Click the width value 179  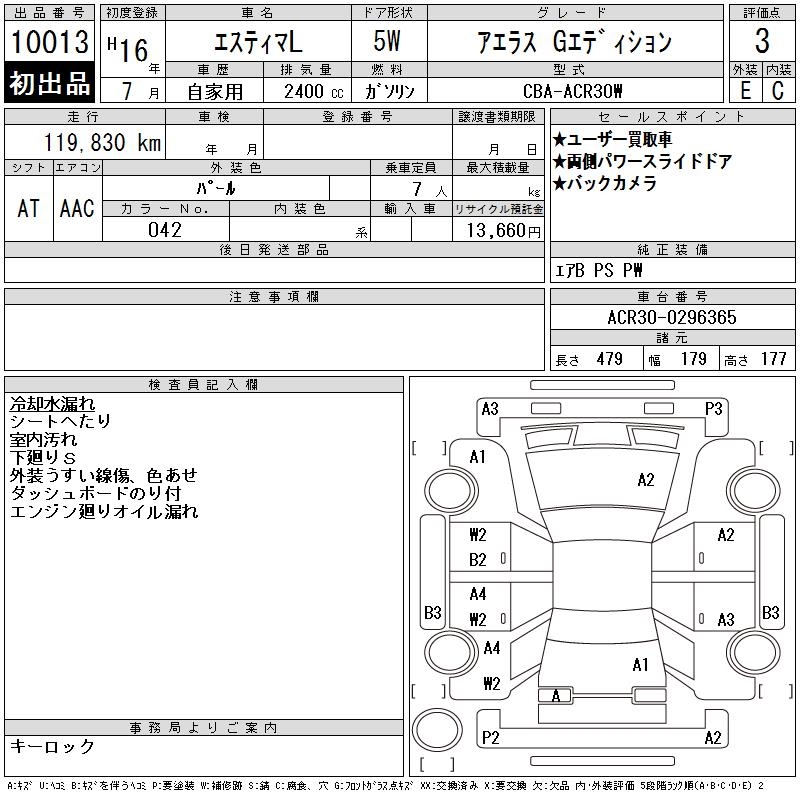(x=693, y=359)
